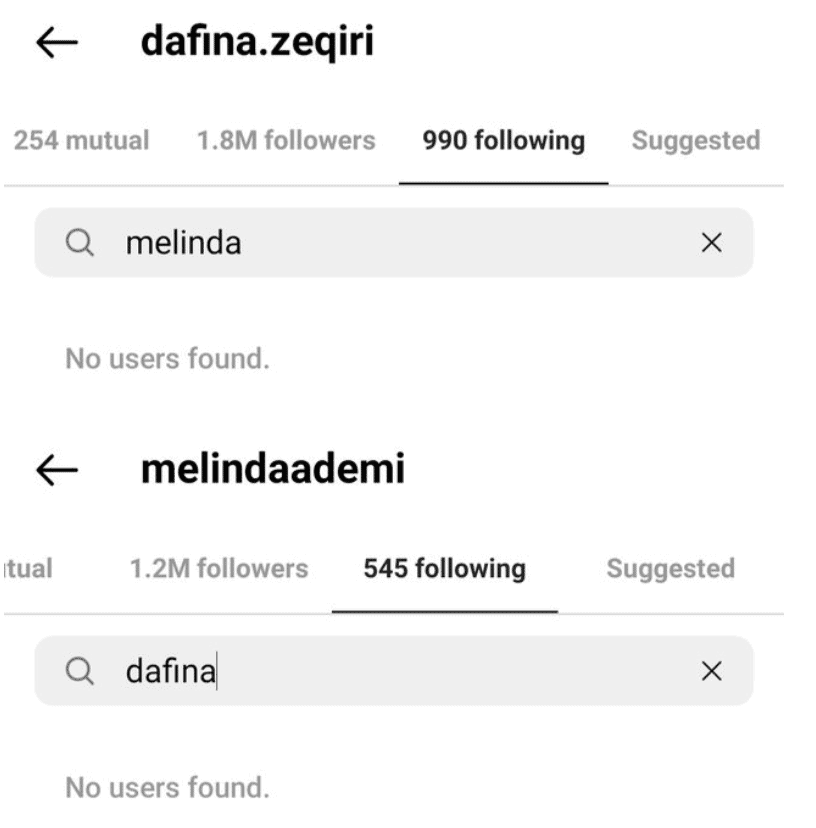Select the 990 following tab
The width and height of the screenshot is (816, 828).
point(503,141)
